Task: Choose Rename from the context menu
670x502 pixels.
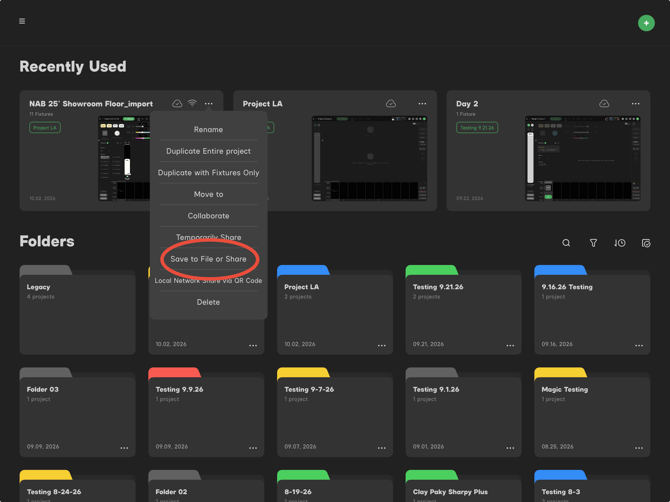Action: click(x=208, y=129)
